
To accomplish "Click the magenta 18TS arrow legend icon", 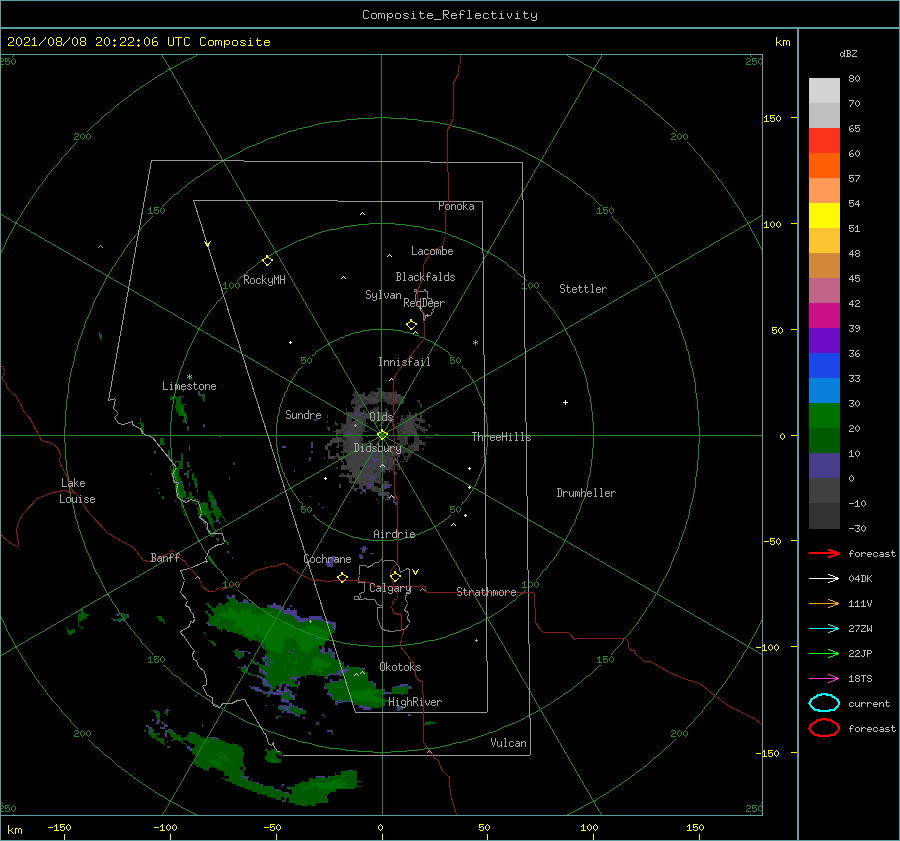I will (x=824, y=679).
